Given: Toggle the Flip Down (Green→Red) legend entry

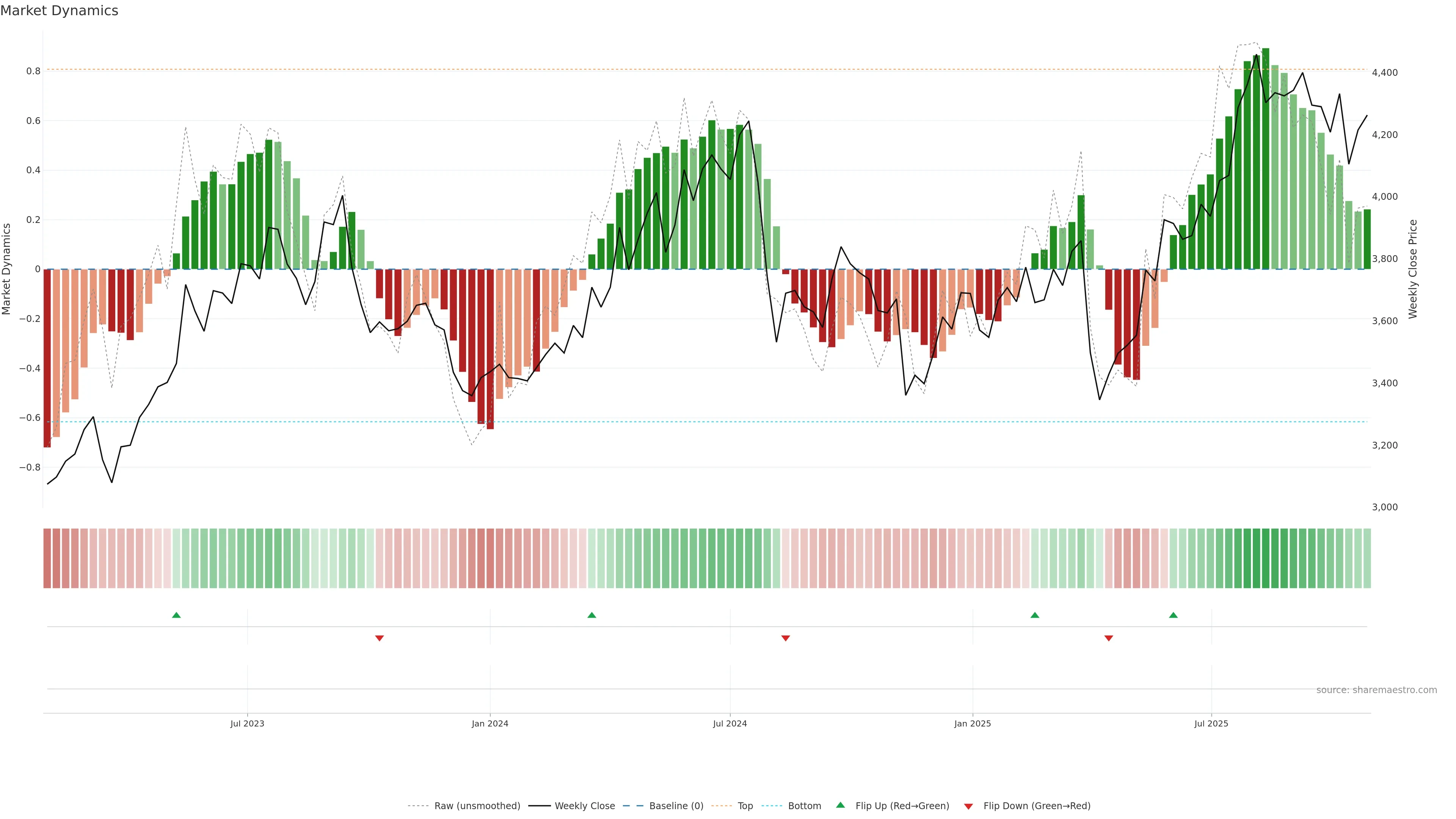Looking at the screenshot, I should pos(1037,806).
